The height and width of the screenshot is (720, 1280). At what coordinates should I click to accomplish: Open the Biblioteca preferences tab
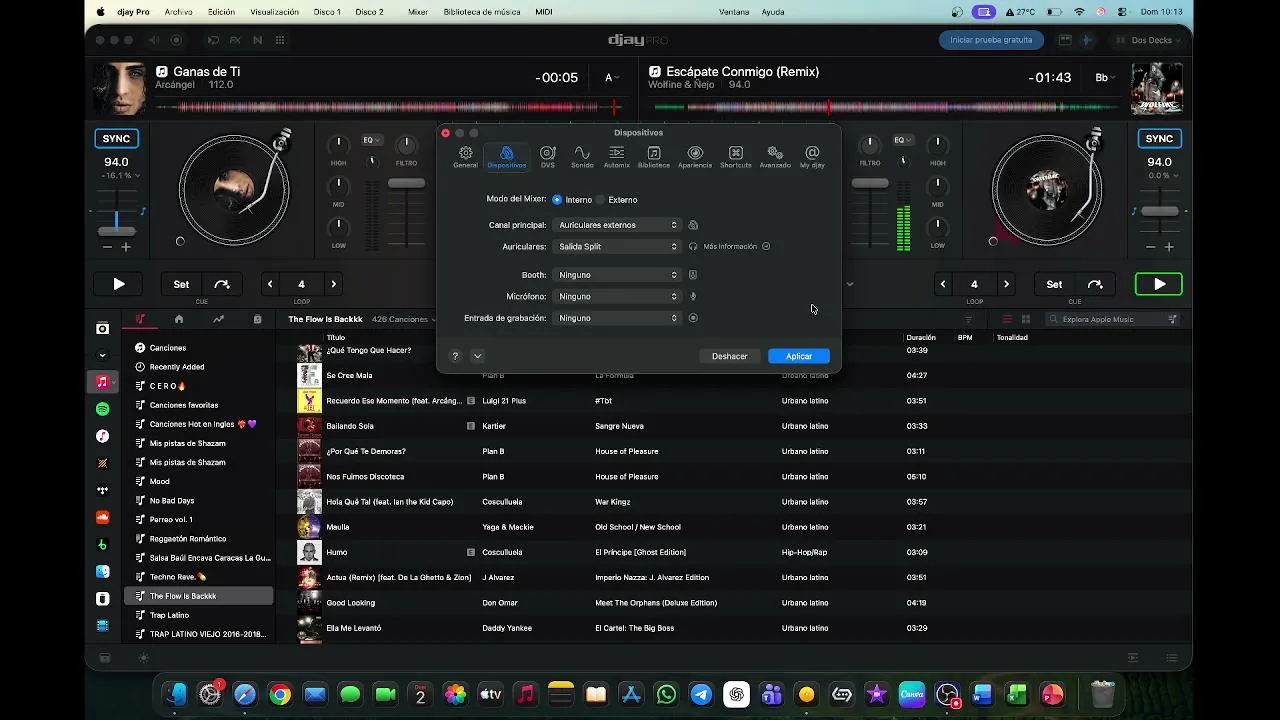point(653,157)
